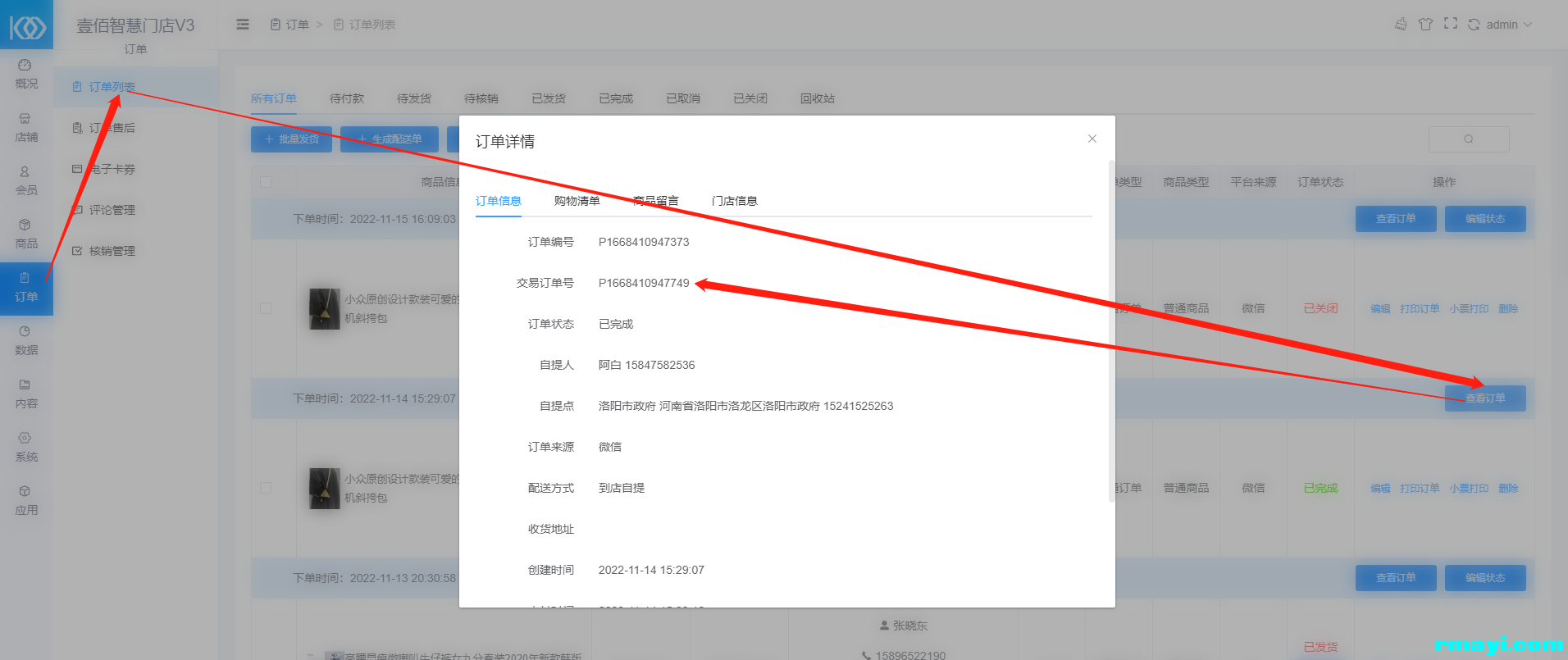The width and height of the screenshot is (1568, 660).
Task: Open the 商品 products sidebar section
Action: point(26,234)
